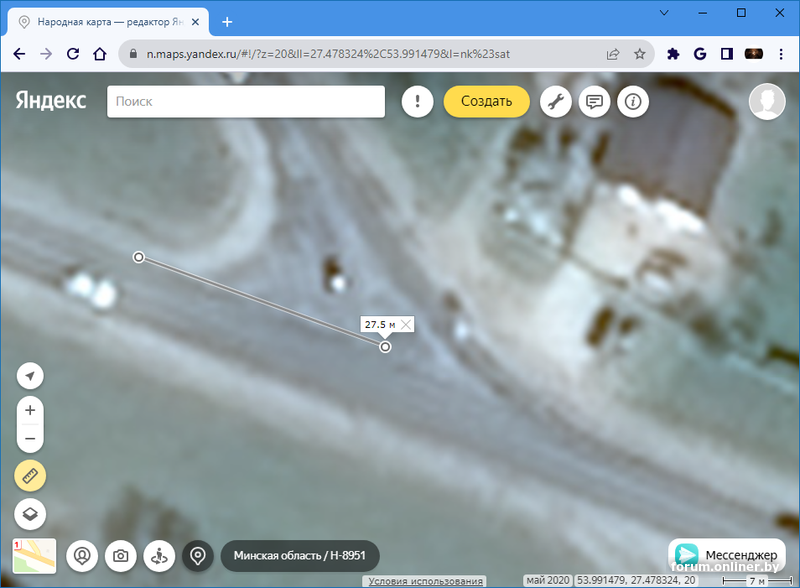Image resolution: width=800 pixels, height=588 pixels.
Task: Go back in browser history
Action: tap(19, 54)
